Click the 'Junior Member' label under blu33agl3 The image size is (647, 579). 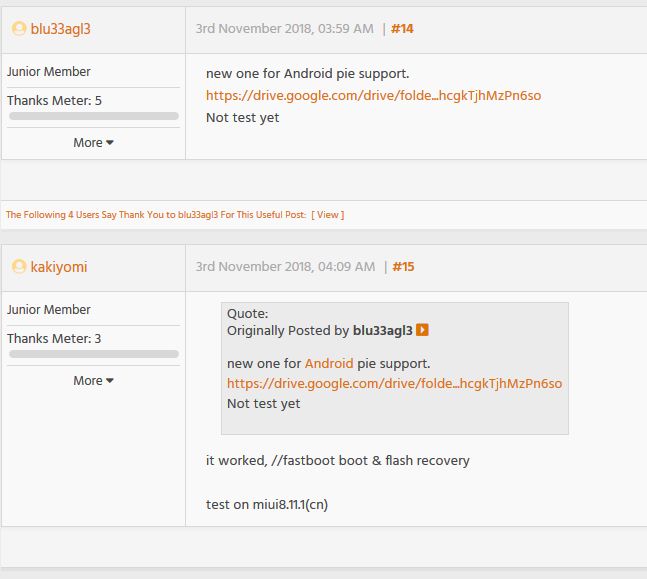[x=49, y=72]
